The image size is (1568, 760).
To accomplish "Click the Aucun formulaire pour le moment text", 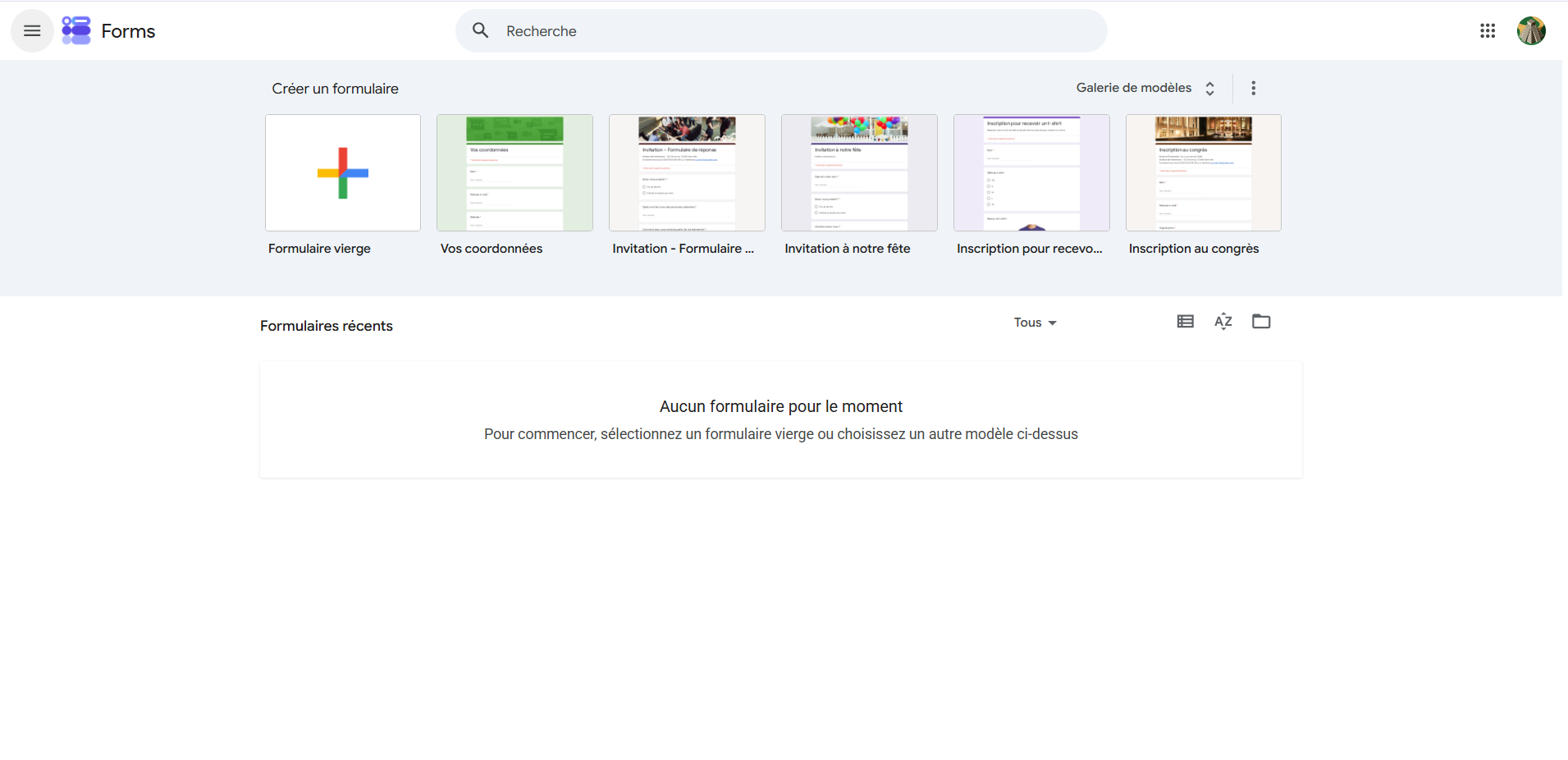I will point(781,406).
